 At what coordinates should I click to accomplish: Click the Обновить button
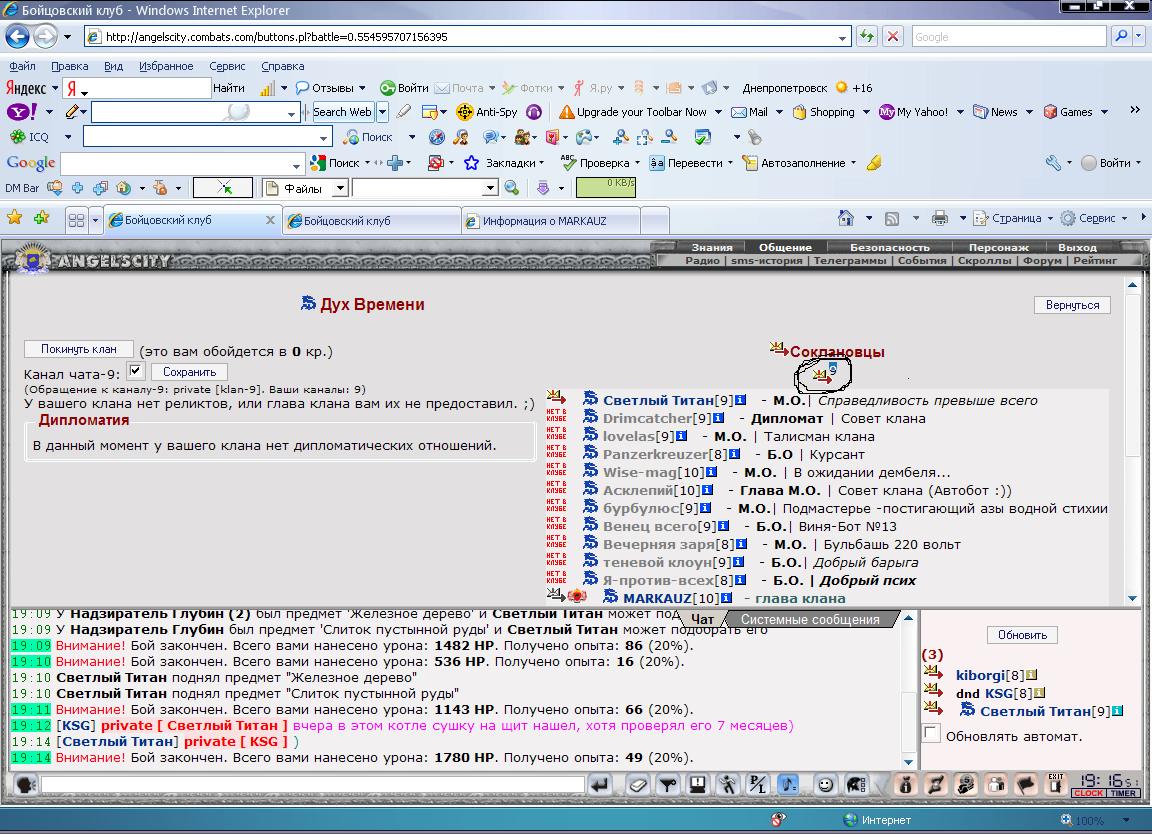pos(1022,635)
